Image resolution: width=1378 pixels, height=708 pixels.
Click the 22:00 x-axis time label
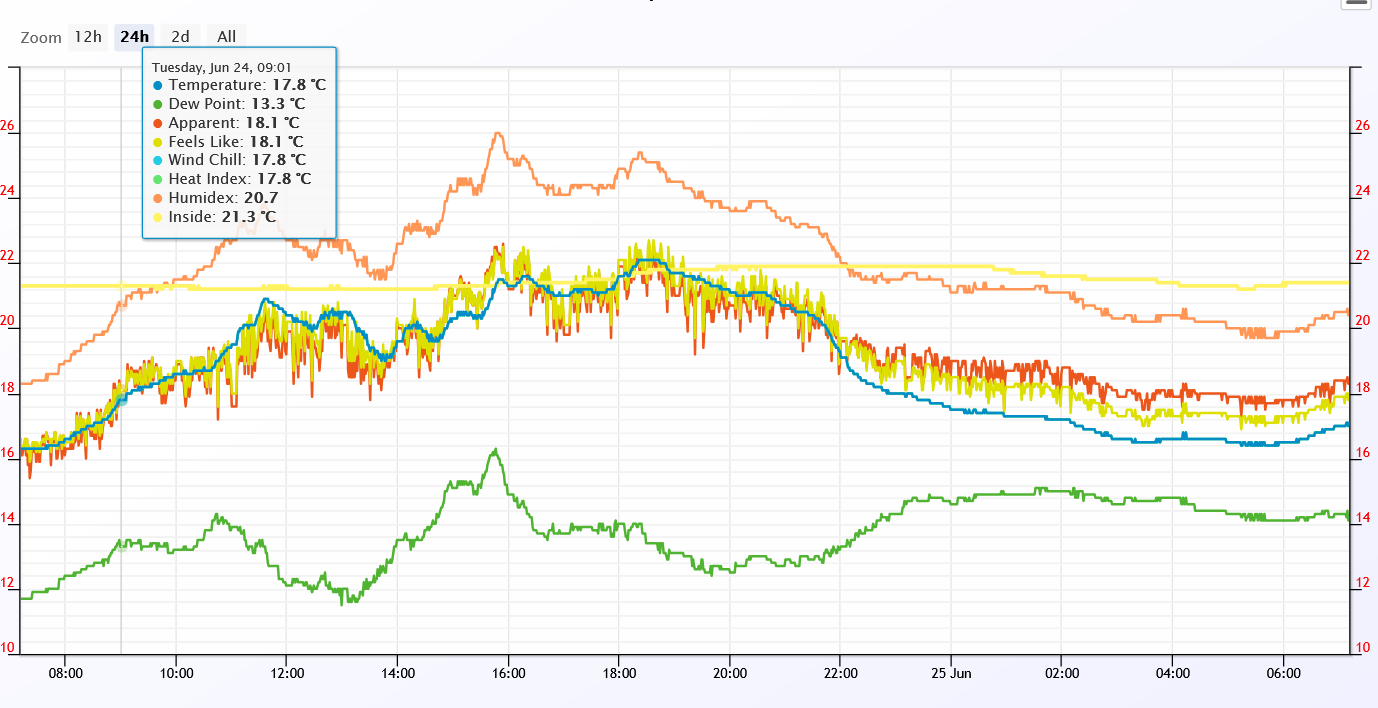pyautogui.click(x=840, y=674)
